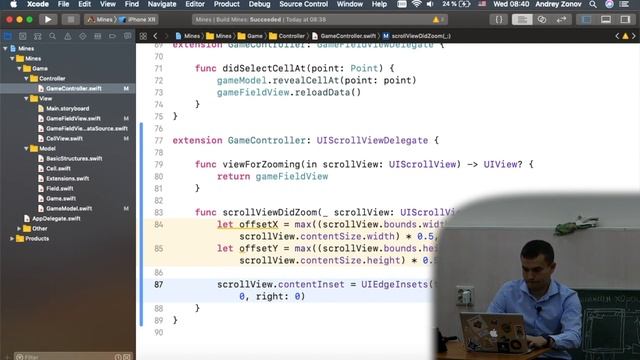Collapse the Model folder
The image size is (640, 360).
(x=26, y=149)
